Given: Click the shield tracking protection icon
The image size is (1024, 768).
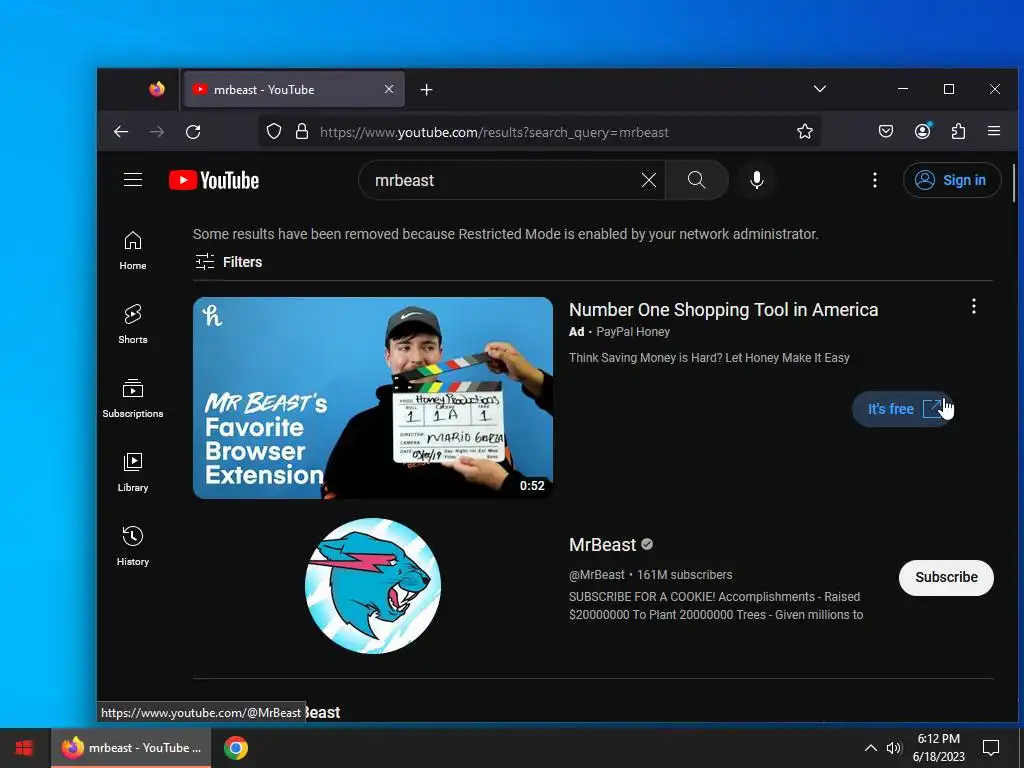Looking at the screenshot, I should 274,132.
